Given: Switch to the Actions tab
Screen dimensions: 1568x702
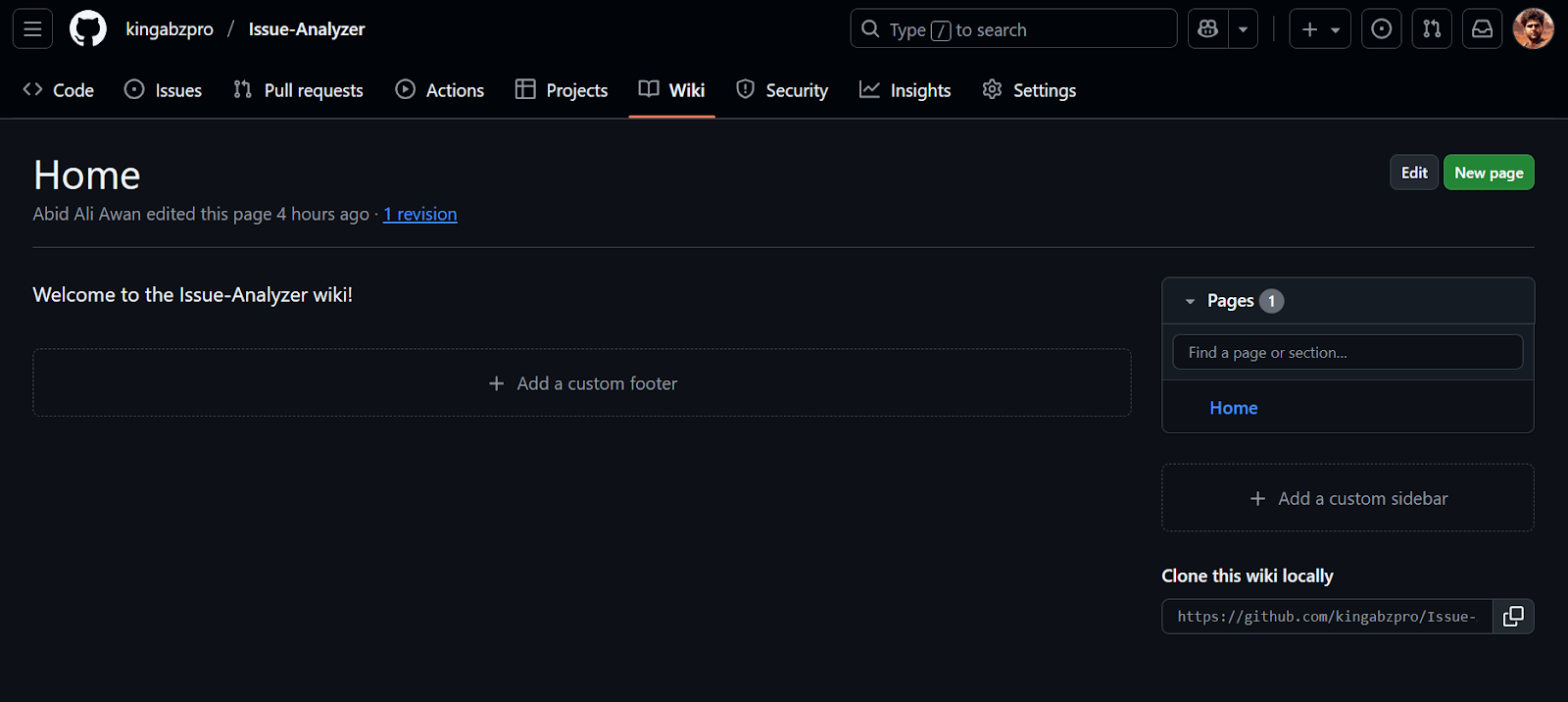Looking at the screenshot, I should pos(440,90).
